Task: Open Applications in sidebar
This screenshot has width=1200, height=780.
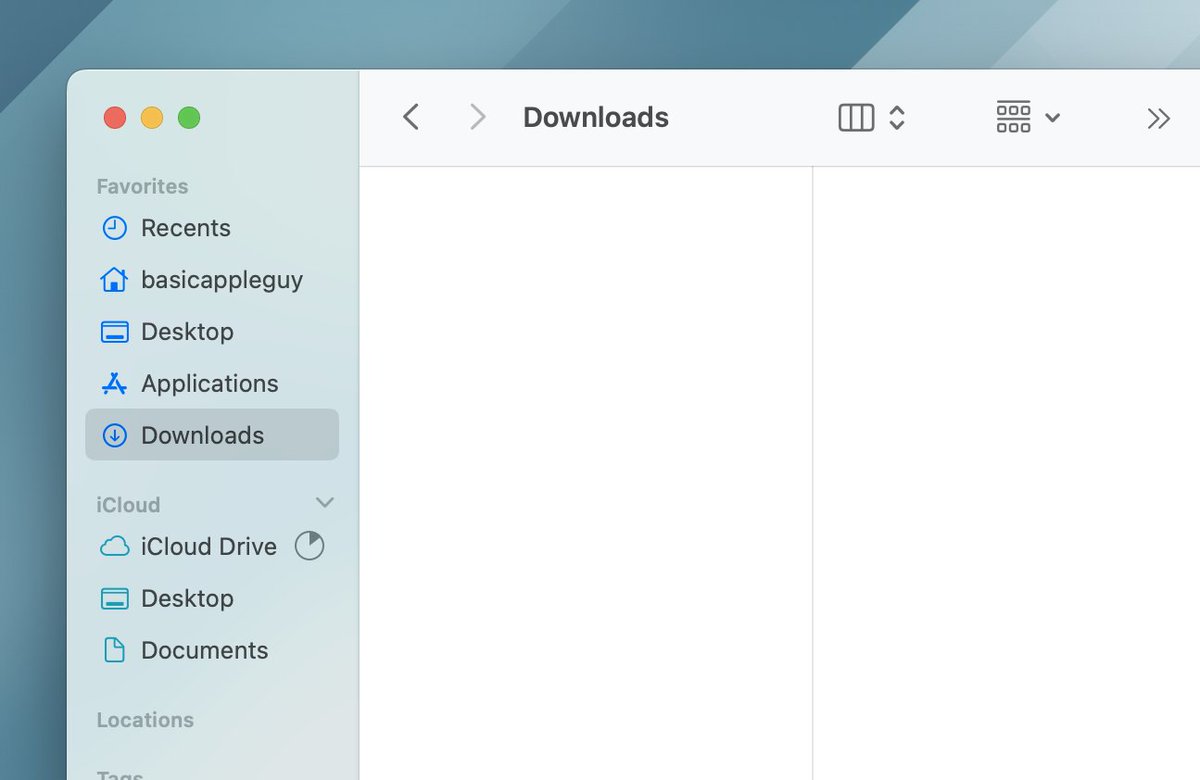Action: point(212,384)
